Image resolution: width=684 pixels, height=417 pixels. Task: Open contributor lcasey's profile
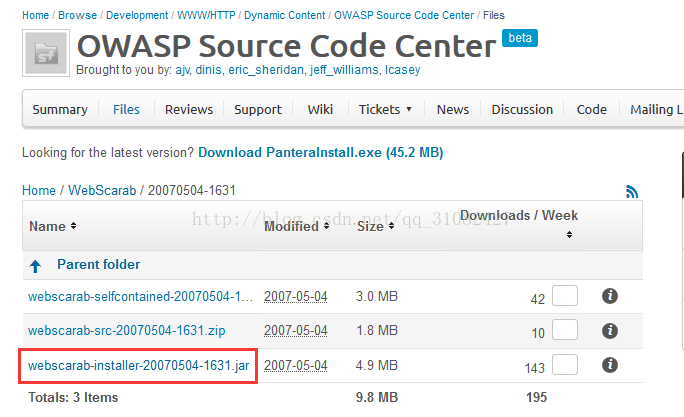coord(402,70)
